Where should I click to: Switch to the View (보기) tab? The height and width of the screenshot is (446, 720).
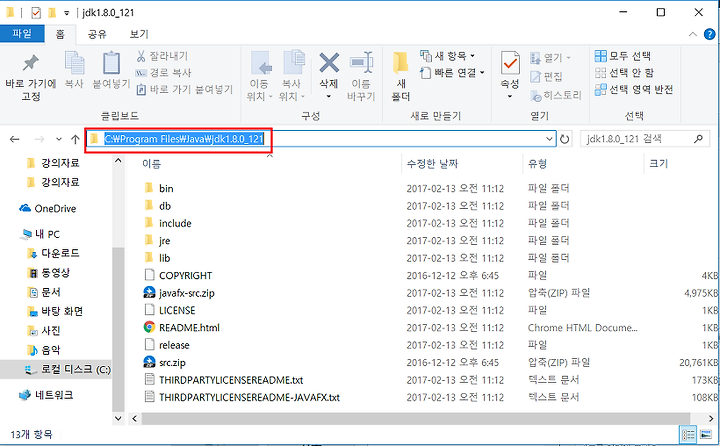(139, 34)
